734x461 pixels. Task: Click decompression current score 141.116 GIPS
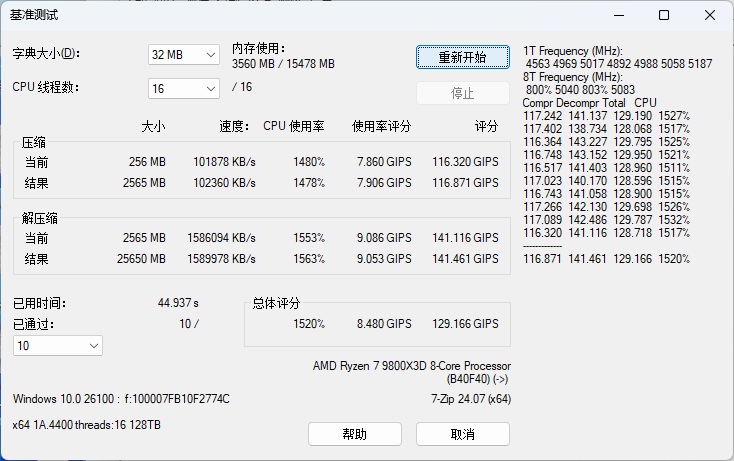465,238
